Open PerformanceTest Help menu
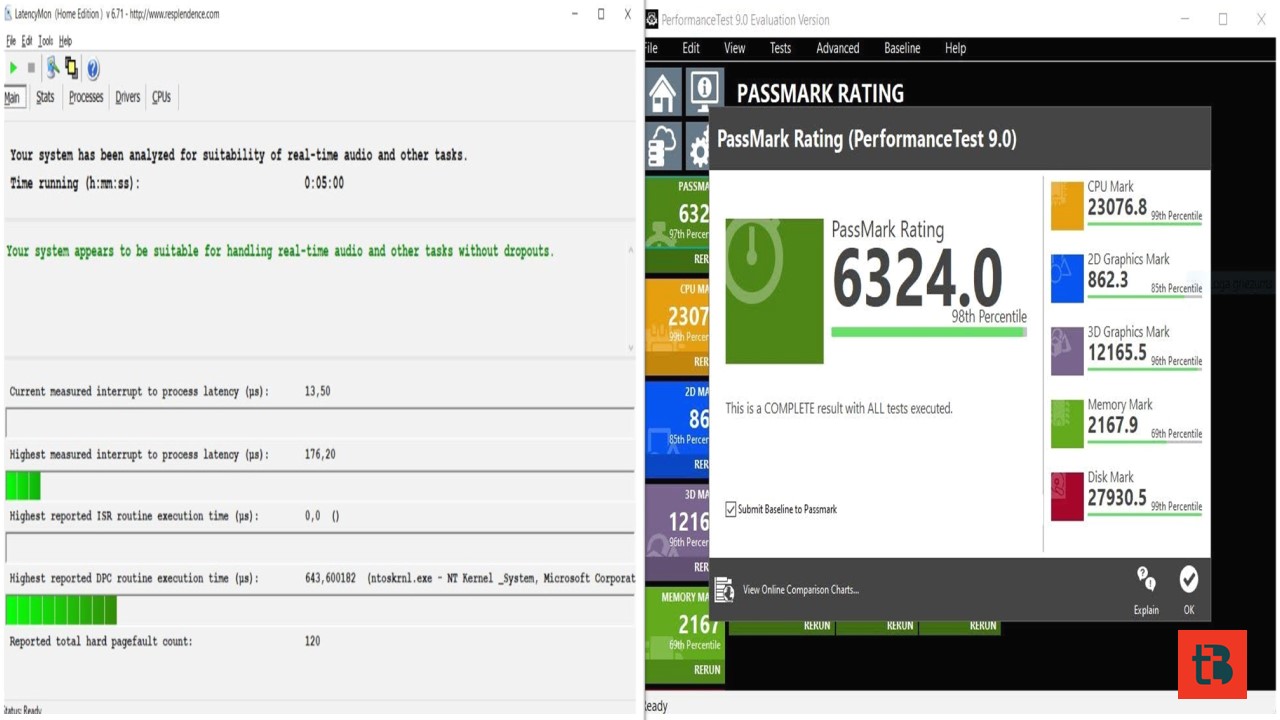 point(956,48)
